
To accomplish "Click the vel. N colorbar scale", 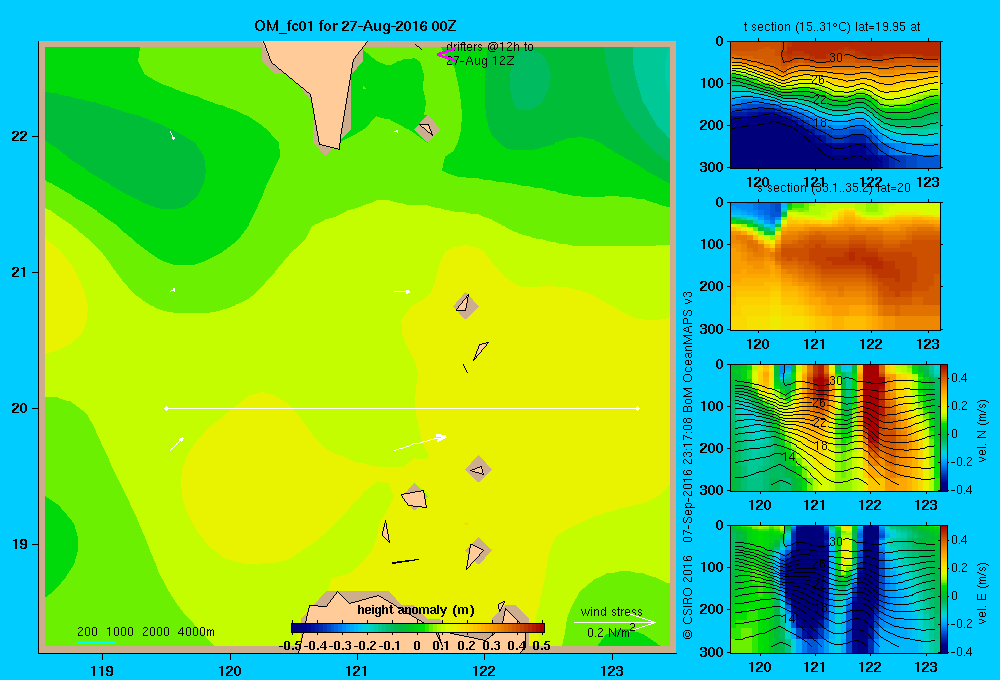I will click(x=944, y=427).
